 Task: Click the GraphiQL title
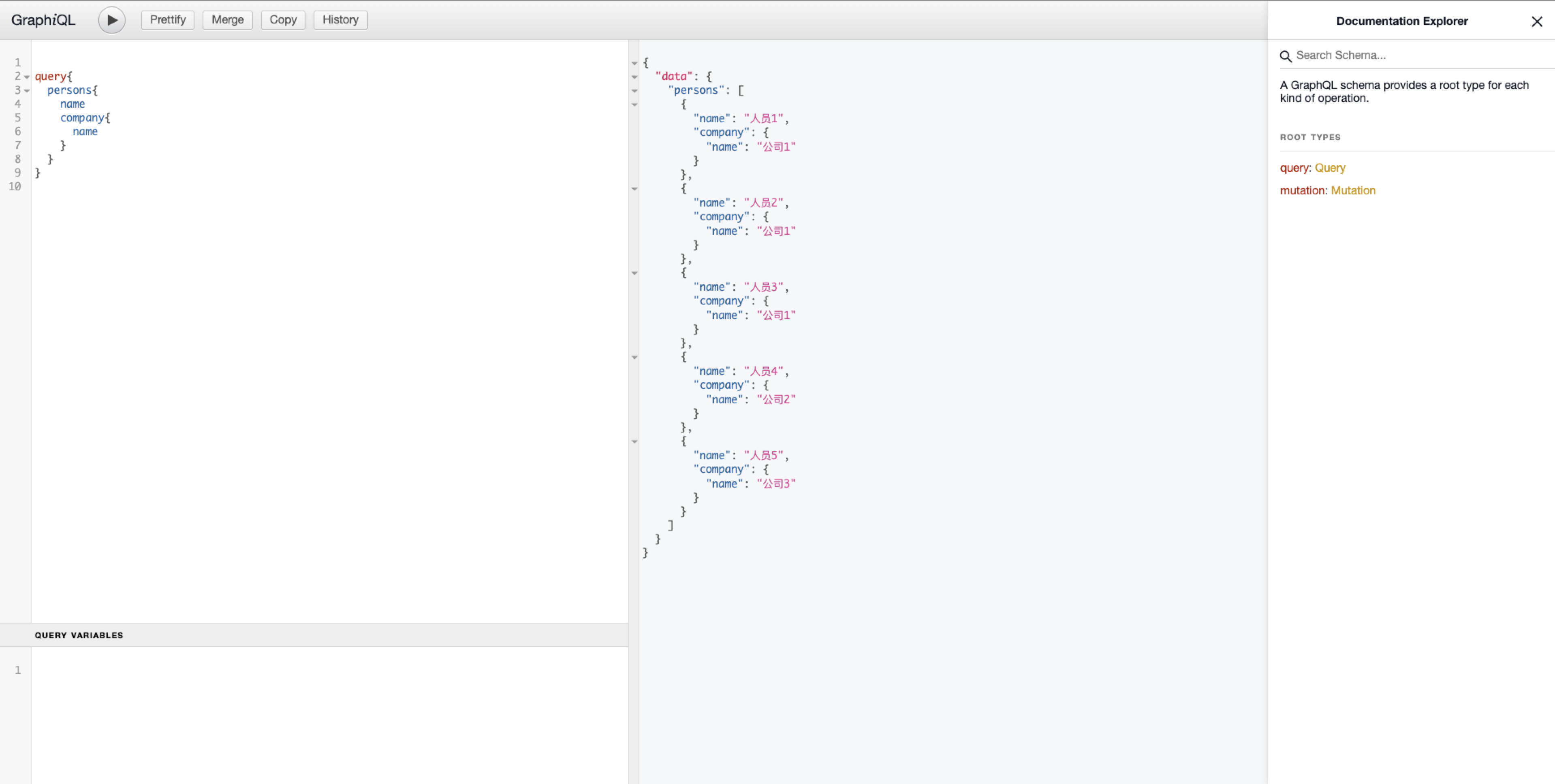[43, 20]
